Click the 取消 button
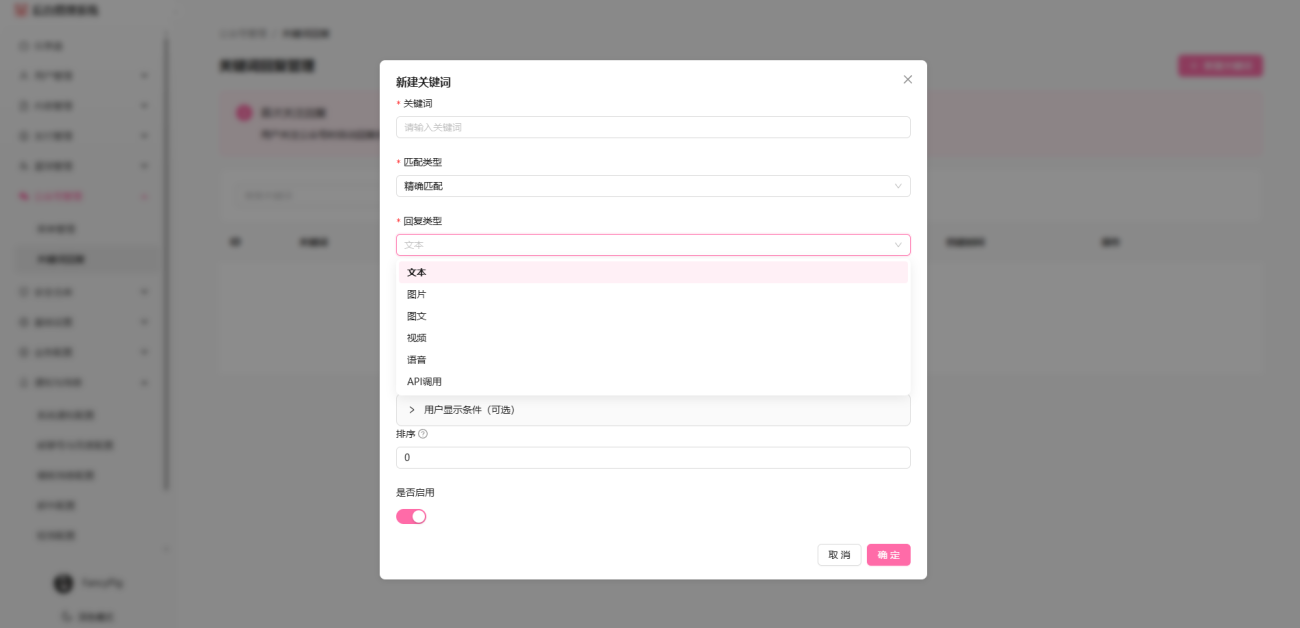 click(839, 555)
